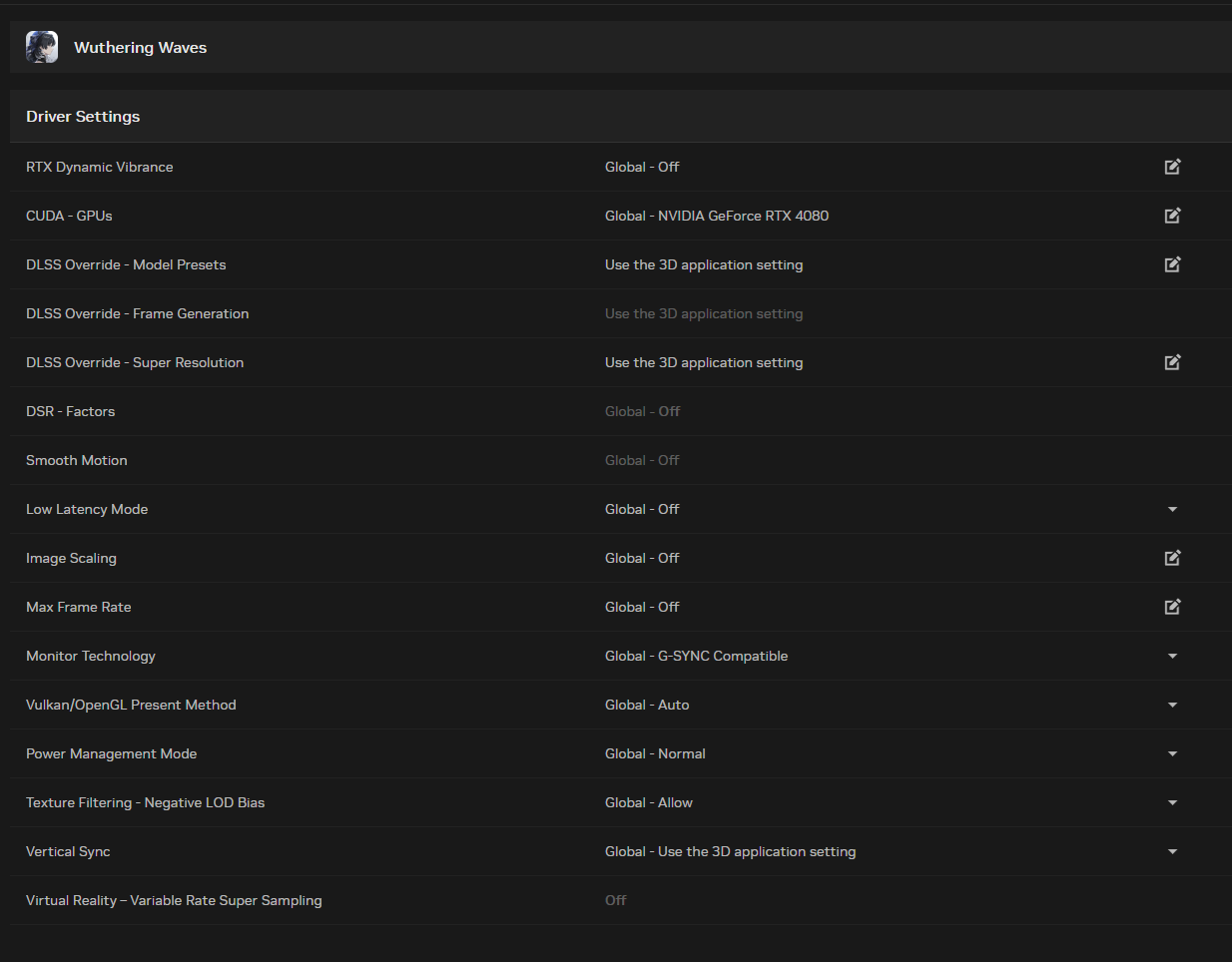Viewport: 1232px width, 962px height.
Task: Click Super Resolution 'Use the 3D application setting'
Action: tap(704, 362)
